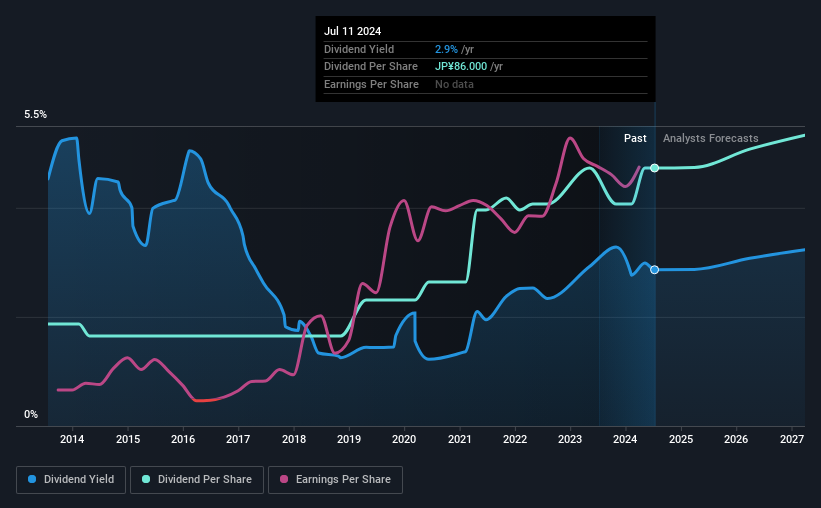Select the Dividend Per Share data point marker
Viewport: 821px width, 508px height.
[x=654, y=168]
